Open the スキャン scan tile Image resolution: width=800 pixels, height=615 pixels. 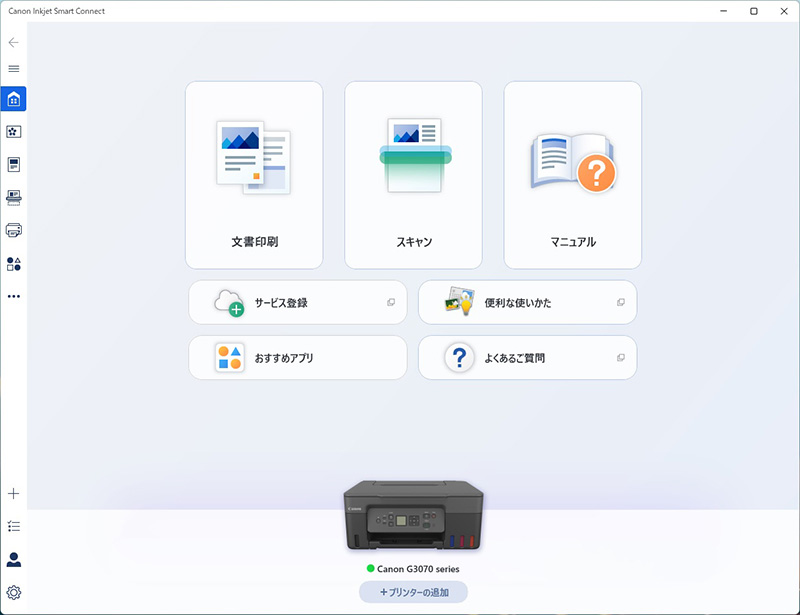[x=413, y=175]
